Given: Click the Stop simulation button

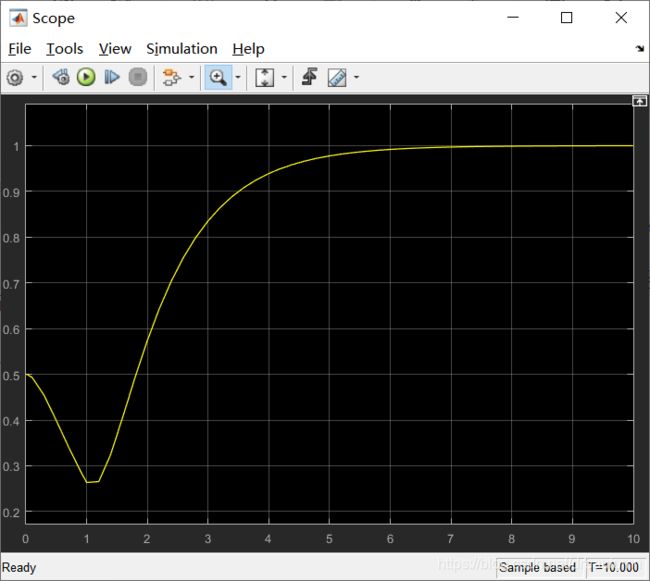Looking at the screenshot, I should (x=138, y=77).
